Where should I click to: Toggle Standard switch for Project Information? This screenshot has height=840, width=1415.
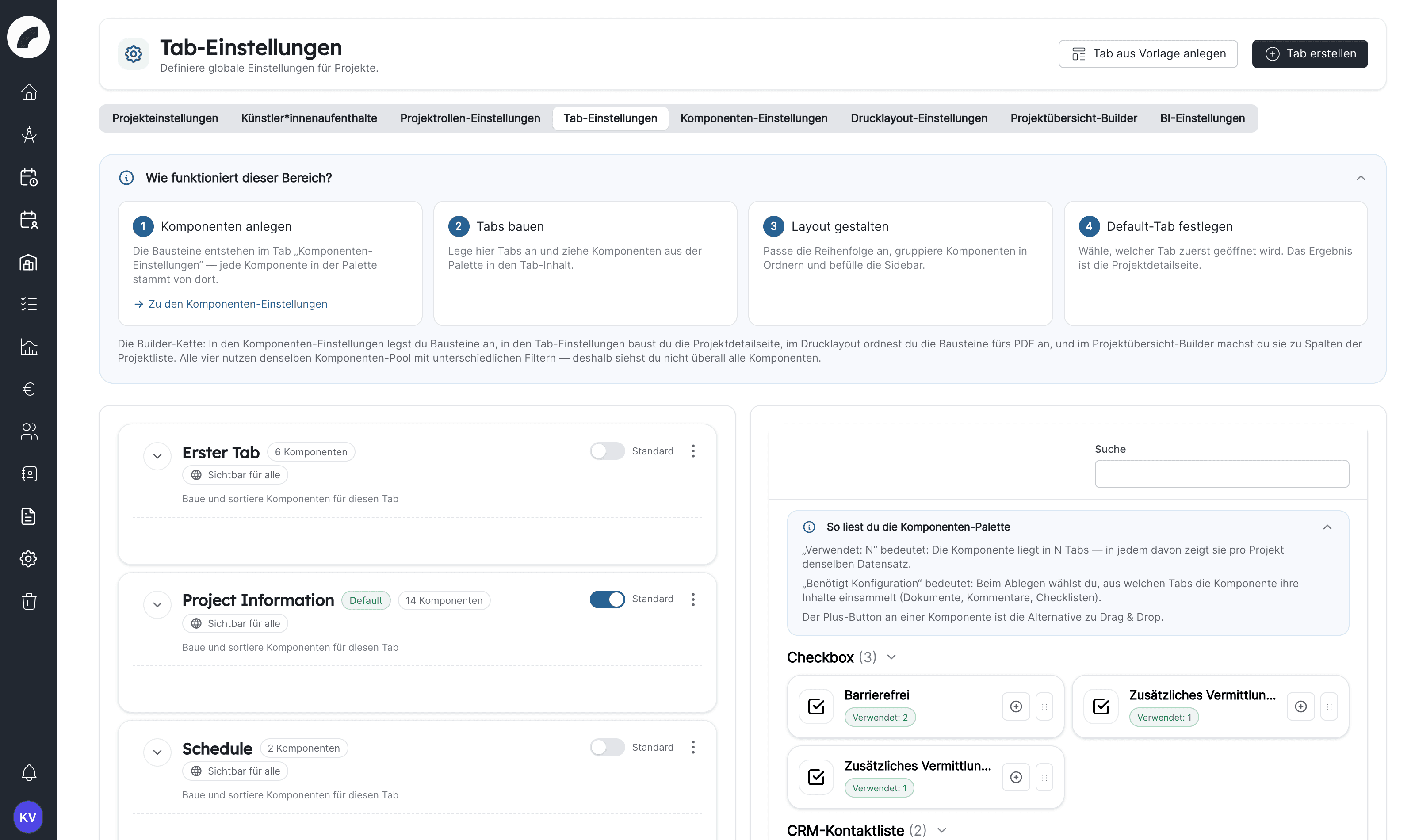coord(607,599)
